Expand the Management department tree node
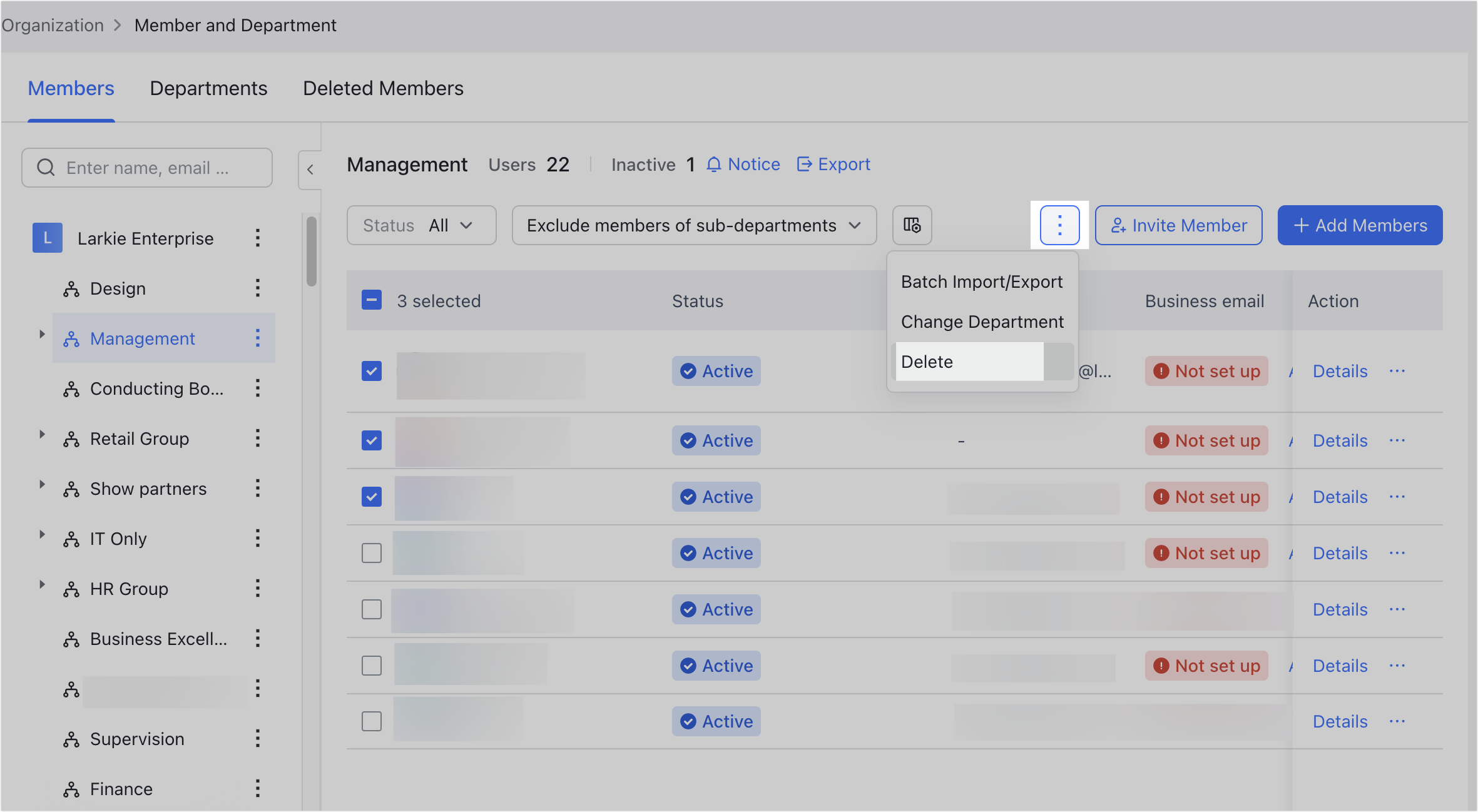The height and width of the screenshot is (812, 1478). [42, 334]
